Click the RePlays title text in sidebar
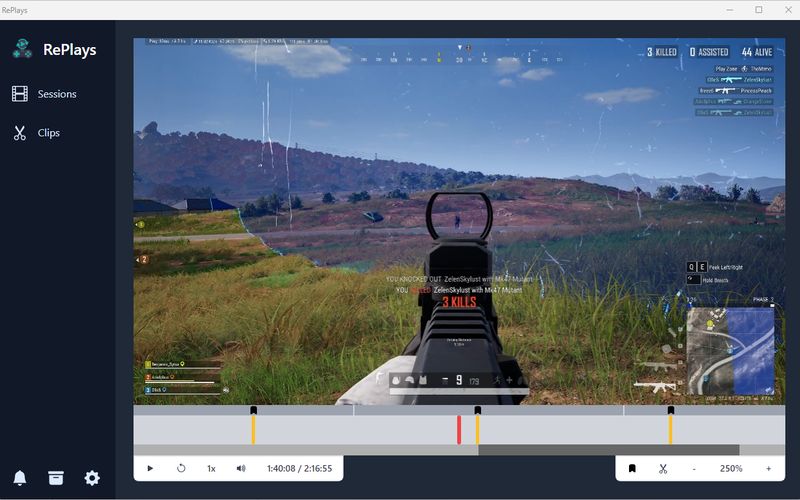This screenshot has width=800, height=500. 70,49
